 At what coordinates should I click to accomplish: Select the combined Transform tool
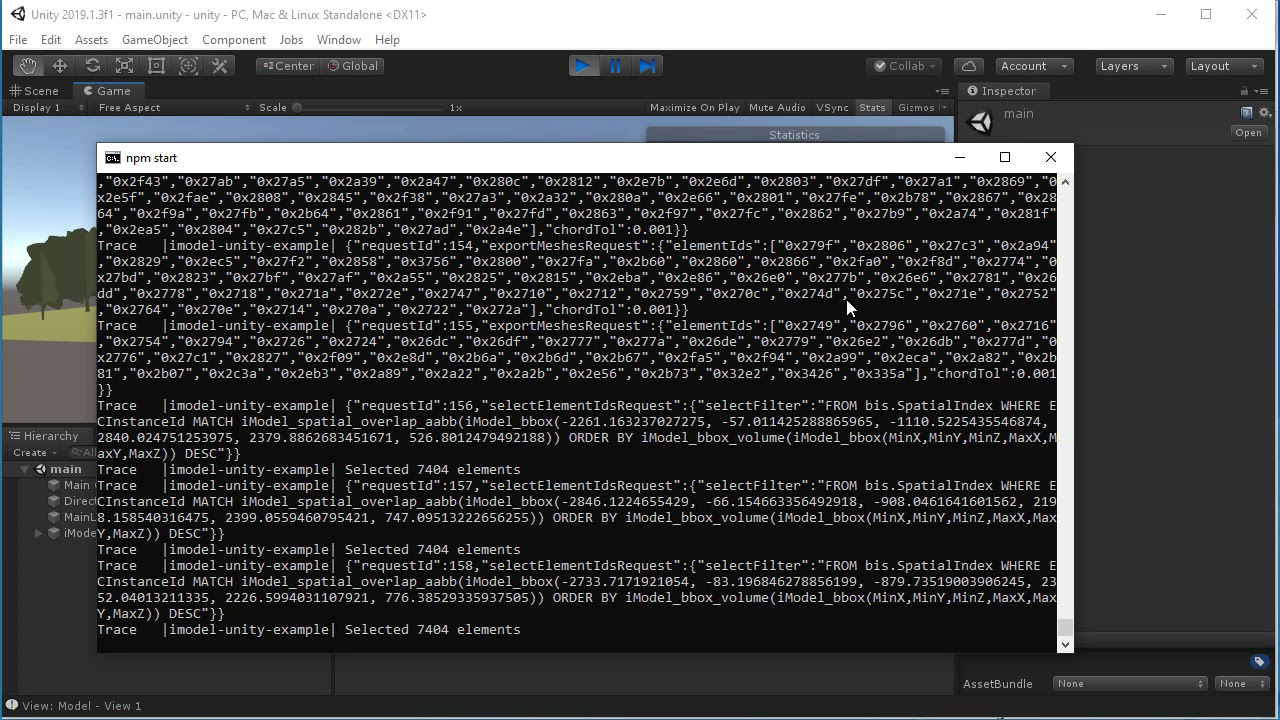[x=188, y=66]
